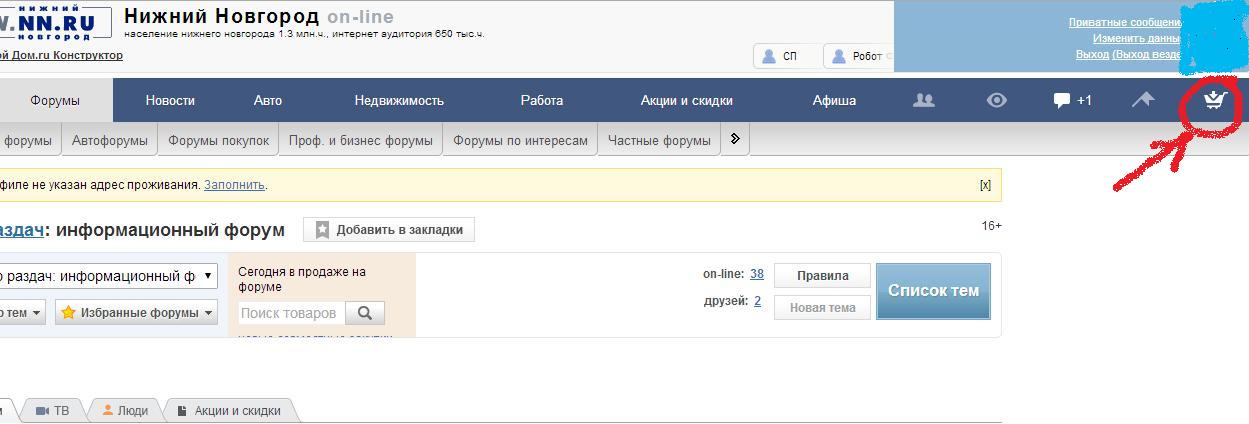Open the online users count link 38
The height and width of the screenshot is (424, 1249).
[x=757, y=274]
